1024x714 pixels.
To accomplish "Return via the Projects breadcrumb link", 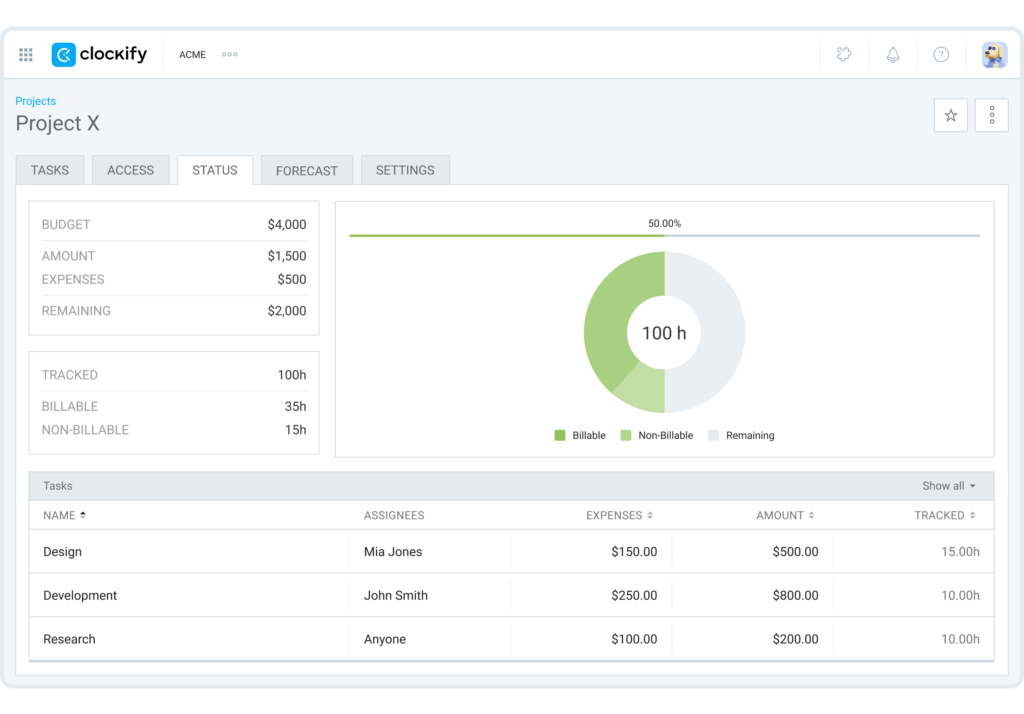I will point(35,101).
